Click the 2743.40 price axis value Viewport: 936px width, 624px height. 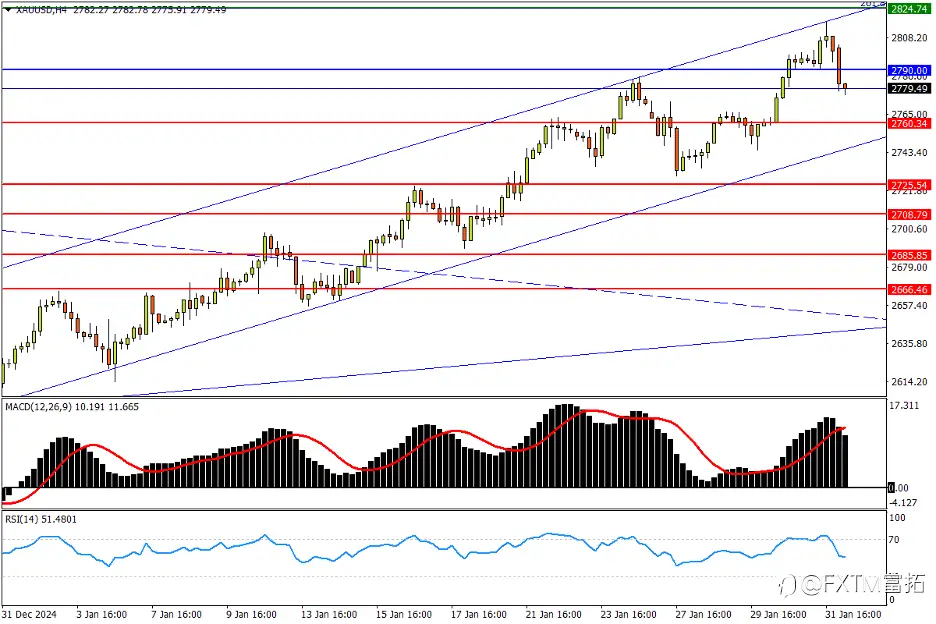909,152
